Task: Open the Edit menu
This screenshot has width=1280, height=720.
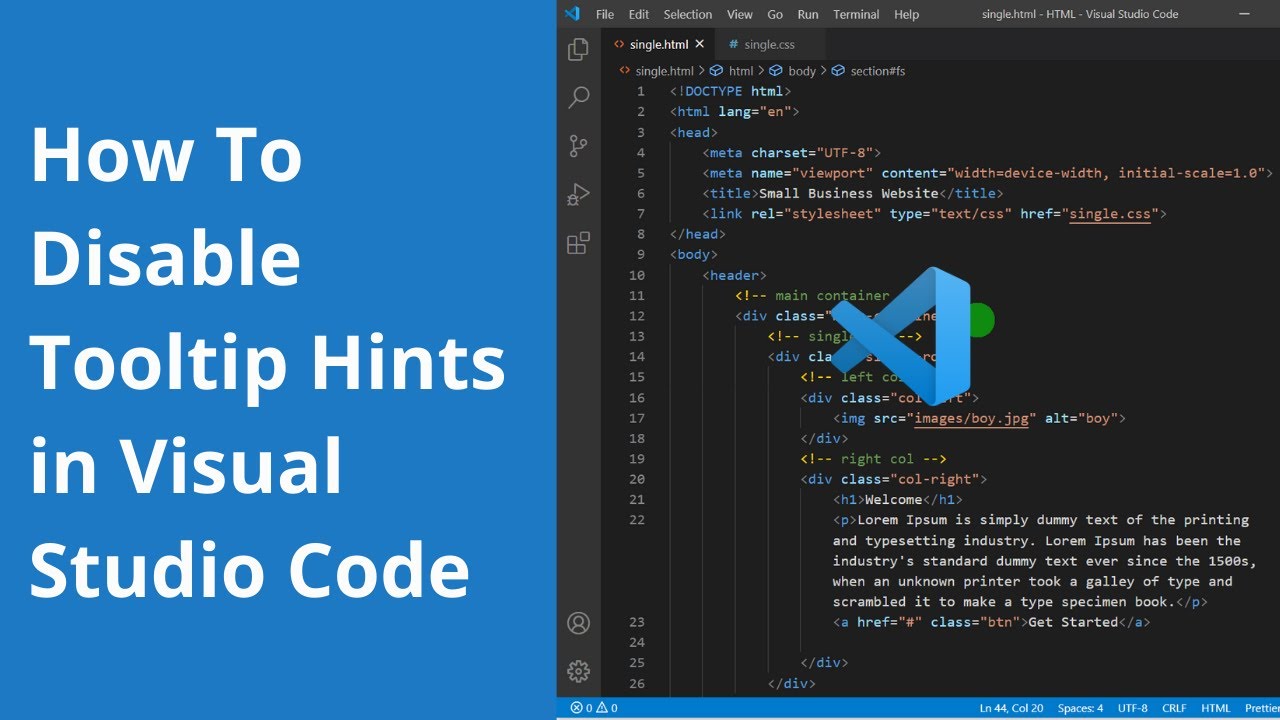Action: tap(639, 14)
